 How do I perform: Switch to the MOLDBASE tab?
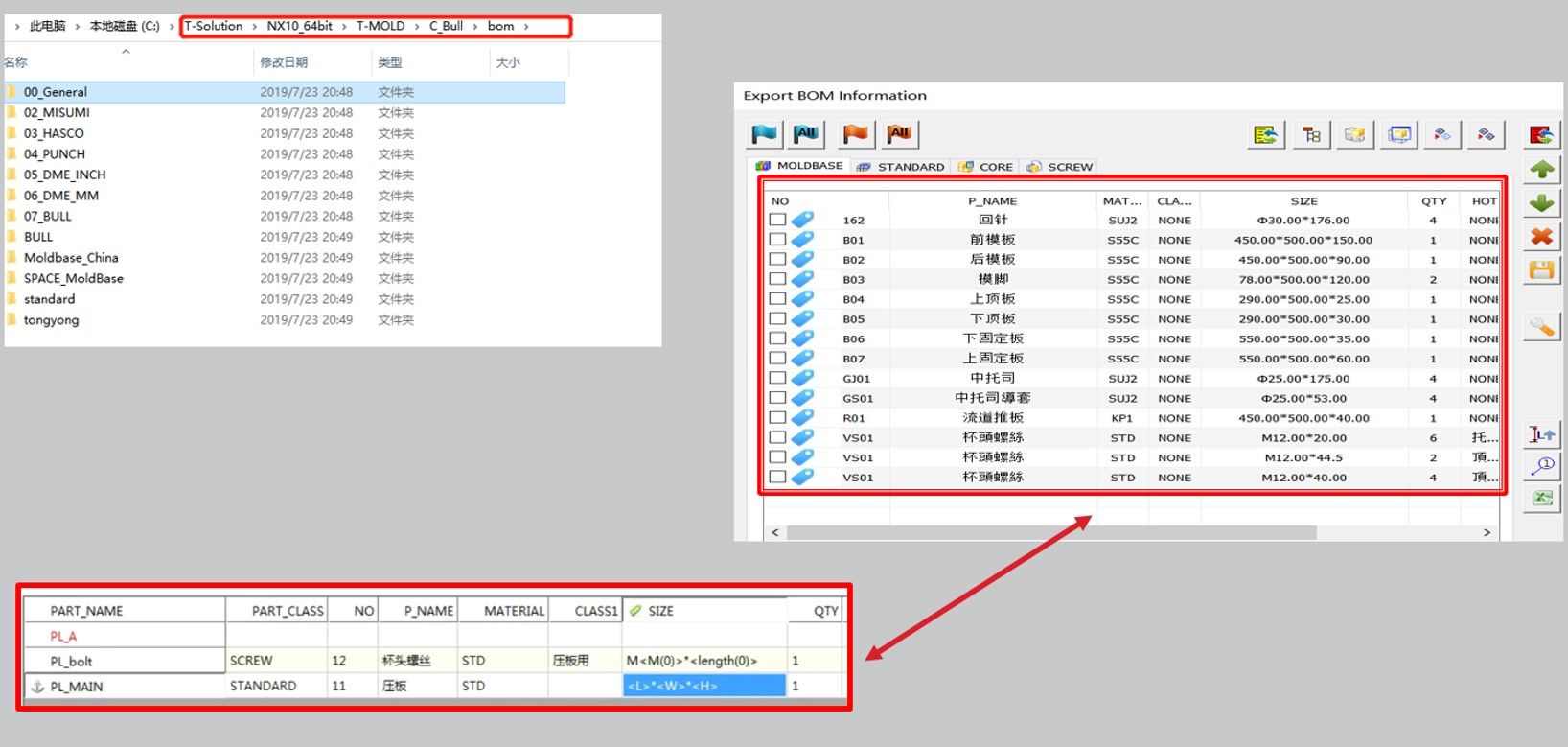tap(799, 166)
